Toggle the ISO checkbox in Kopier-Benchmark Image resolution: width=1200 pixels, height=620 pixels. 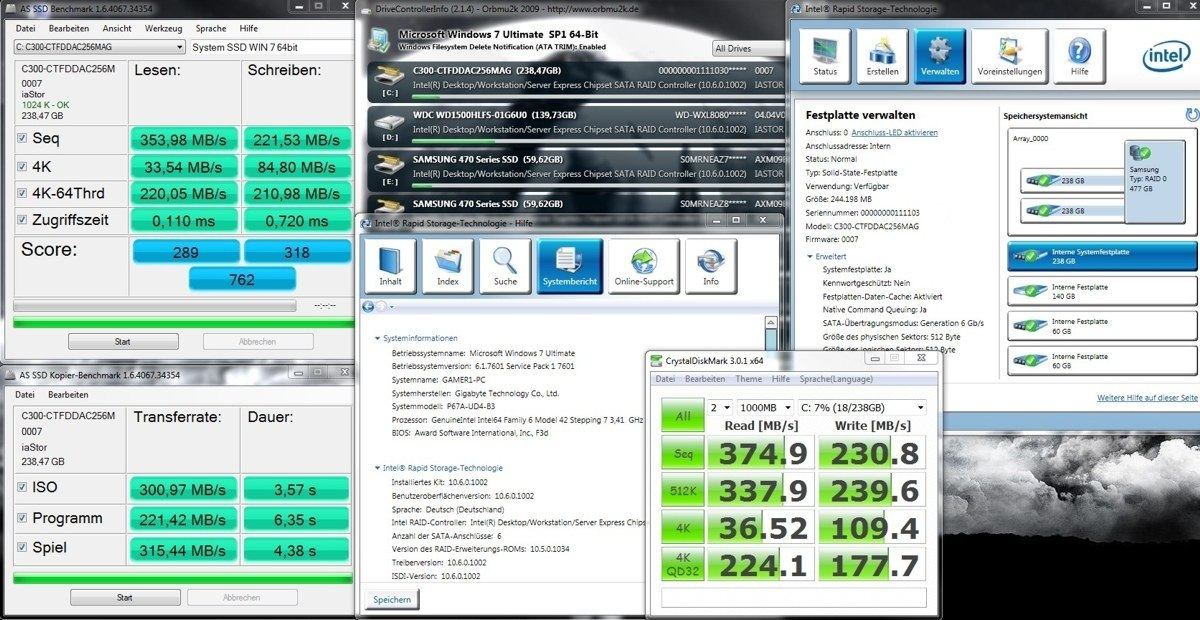(22, 487)
